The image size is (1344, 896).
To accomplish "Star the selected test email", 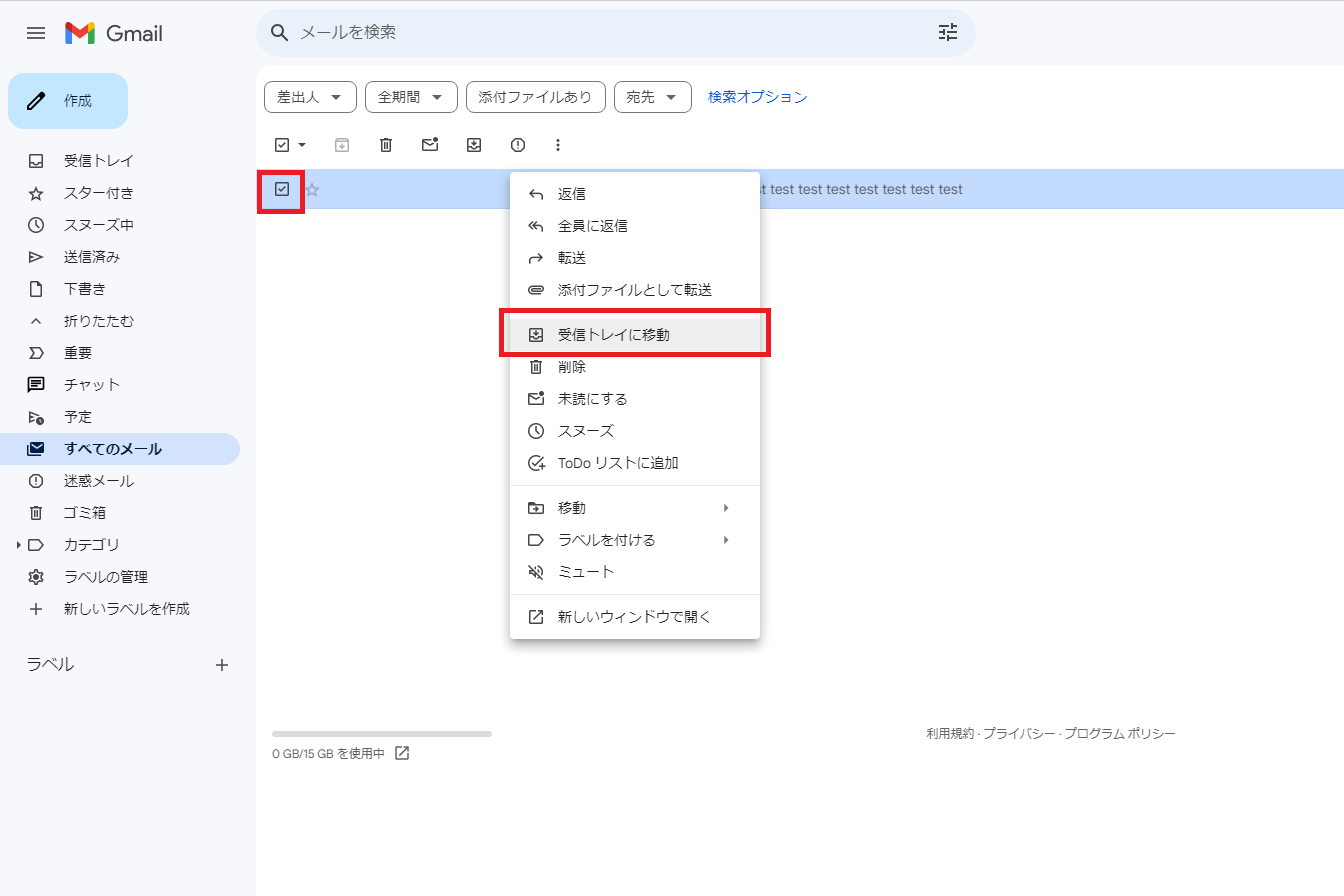I will (x=312, y=190).
